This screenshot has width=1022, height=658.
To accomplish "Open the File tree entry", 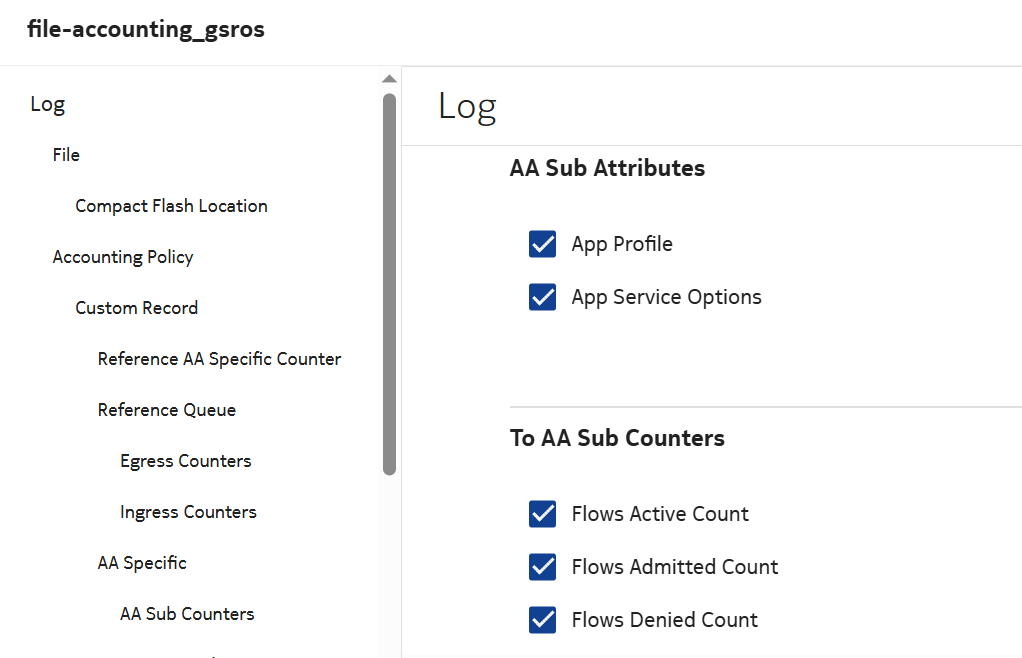I will click(66, 155).
